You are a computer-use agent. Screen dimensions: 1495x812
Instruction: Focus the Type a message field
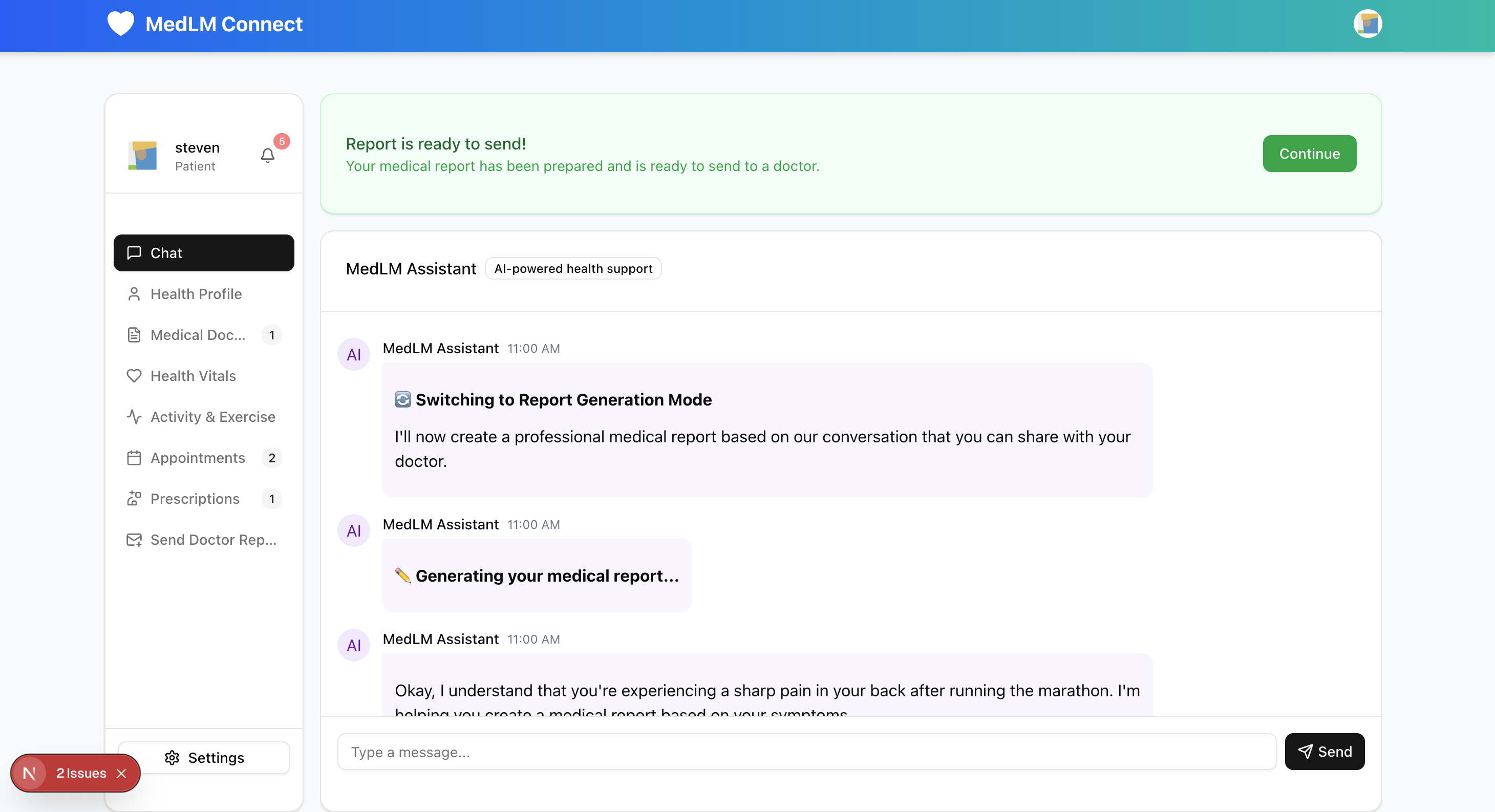tap(806, 752)
